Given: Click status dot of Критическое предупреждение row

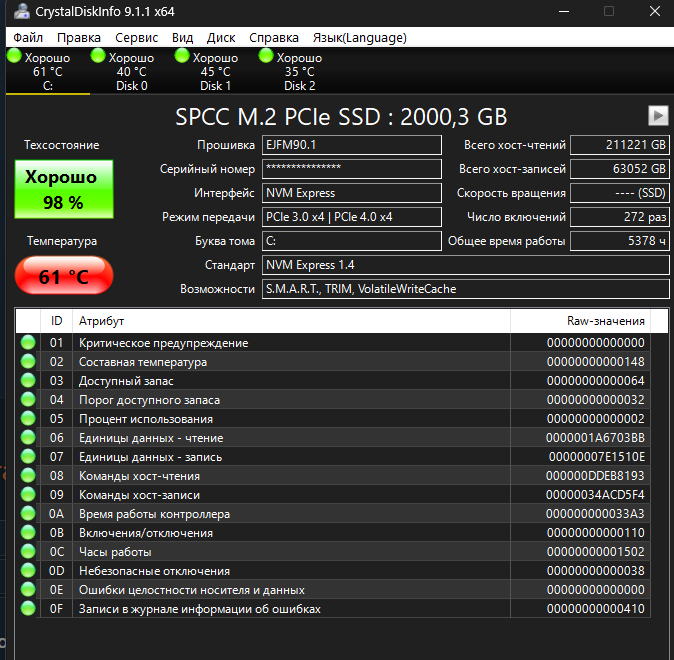Looking at the screenshot, I should 28,343.
